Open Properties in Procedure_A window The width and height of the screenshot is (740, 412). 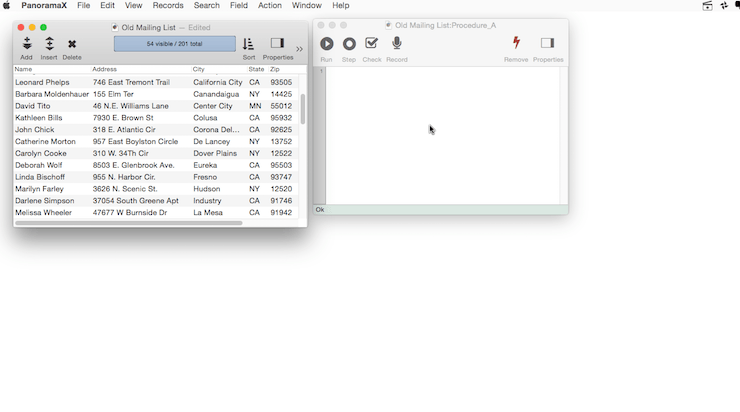point(547,43)
